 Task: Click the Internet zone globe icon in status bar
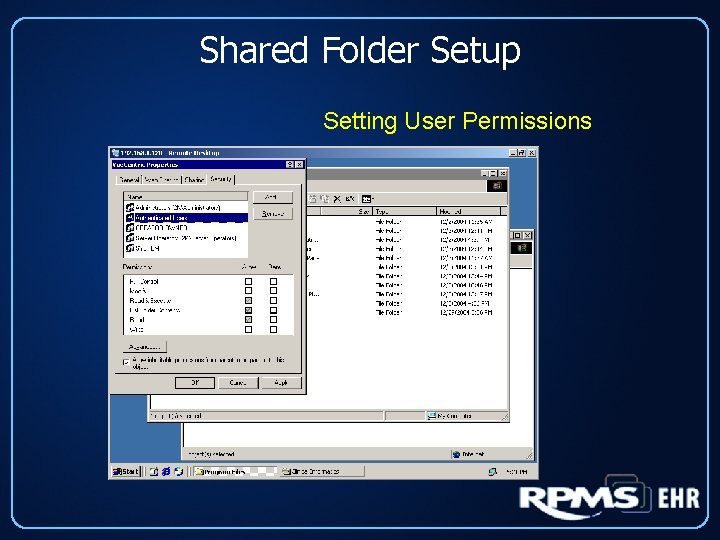click(456, 454)
